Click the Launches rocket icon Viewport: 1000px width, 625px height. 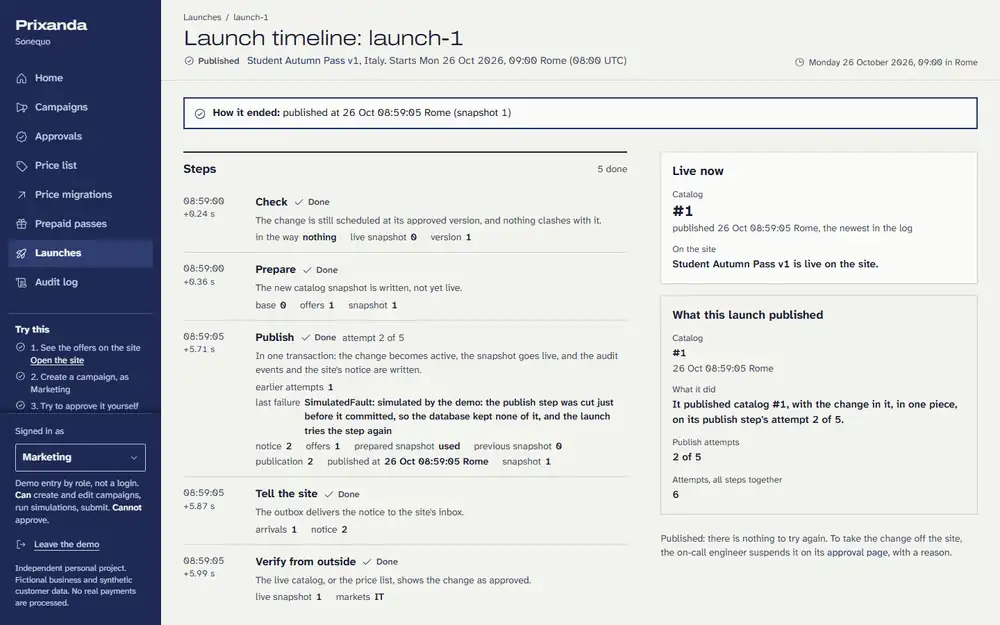pos(22,253)
